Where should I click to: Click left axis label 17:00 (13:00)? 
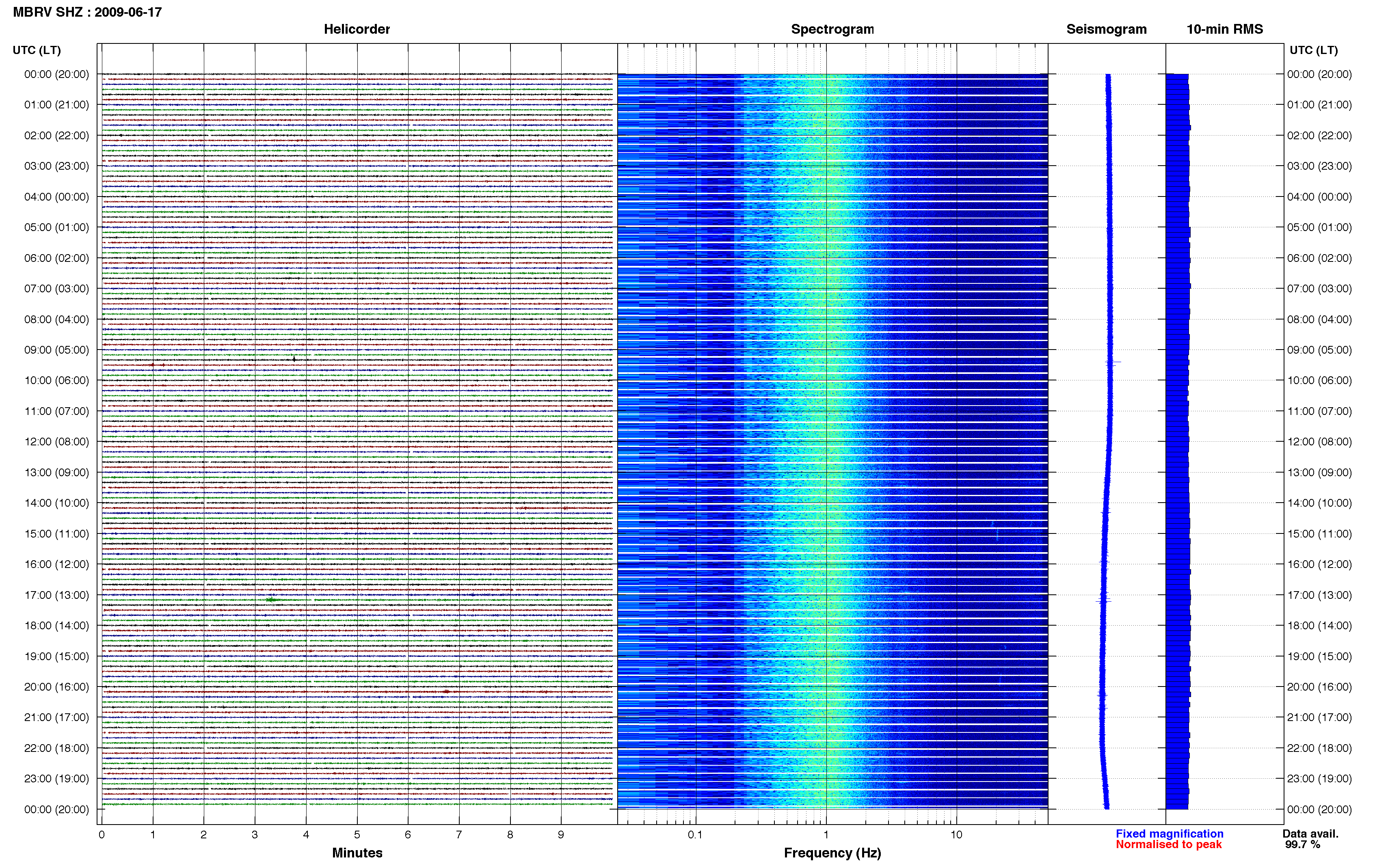point(57,595)
